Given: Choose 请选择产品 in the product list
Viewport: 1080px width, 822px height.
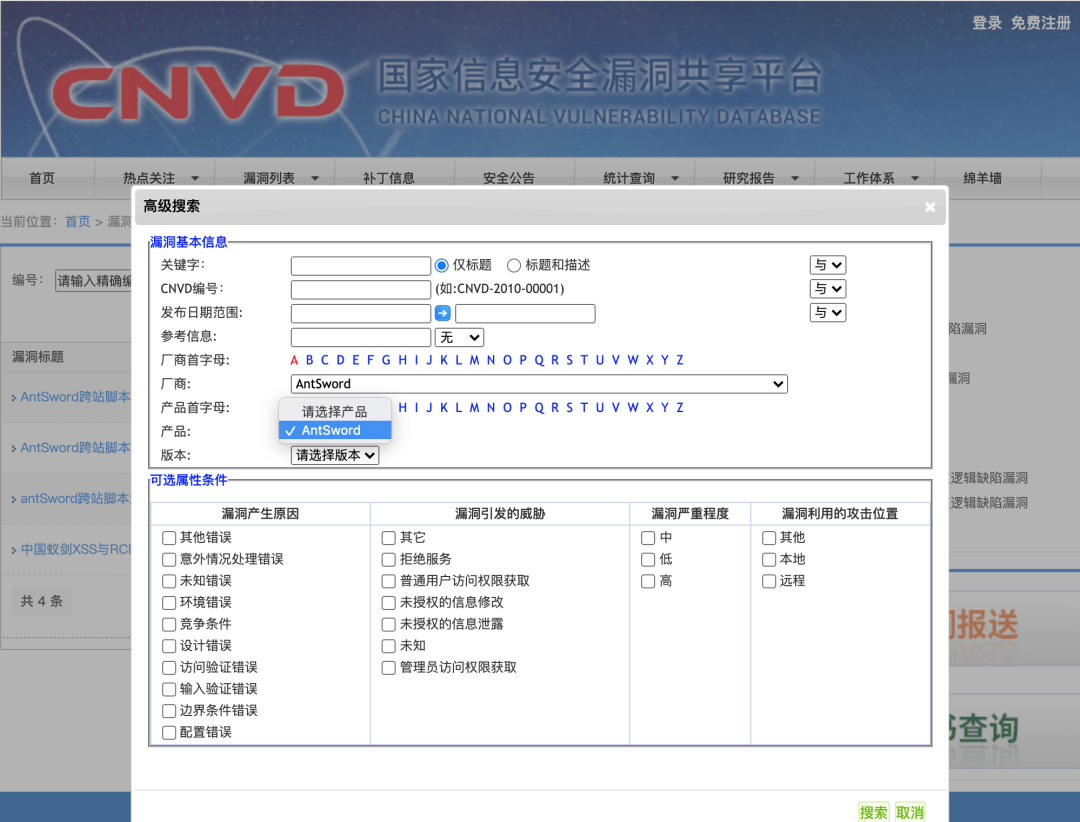Looking at the screenshot, I should click(x=335, y=411).
